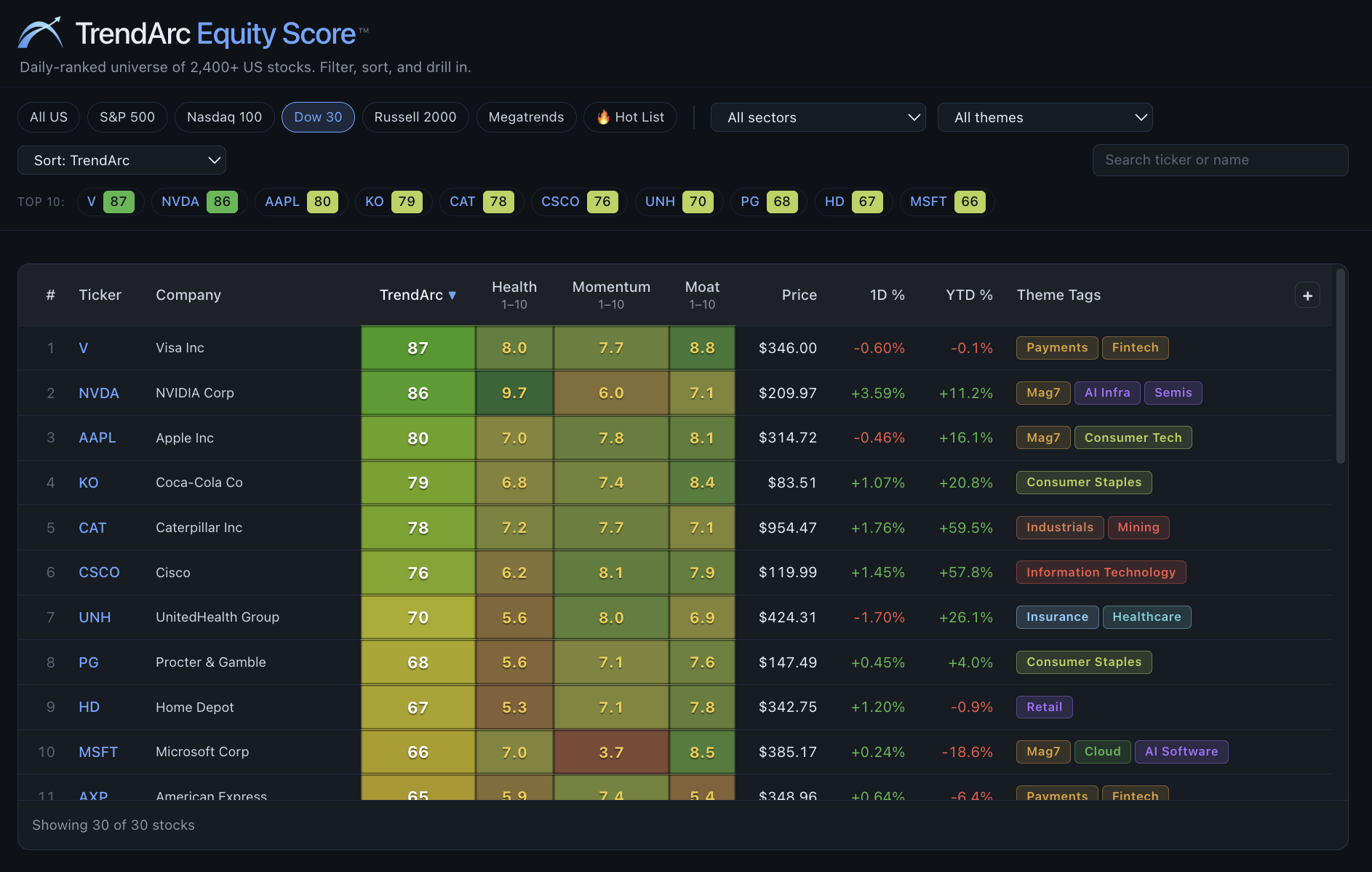Click the table's vertical scrollbar thumb
This screenshot has height=872, width=1372.
[x=1341, y=365]
